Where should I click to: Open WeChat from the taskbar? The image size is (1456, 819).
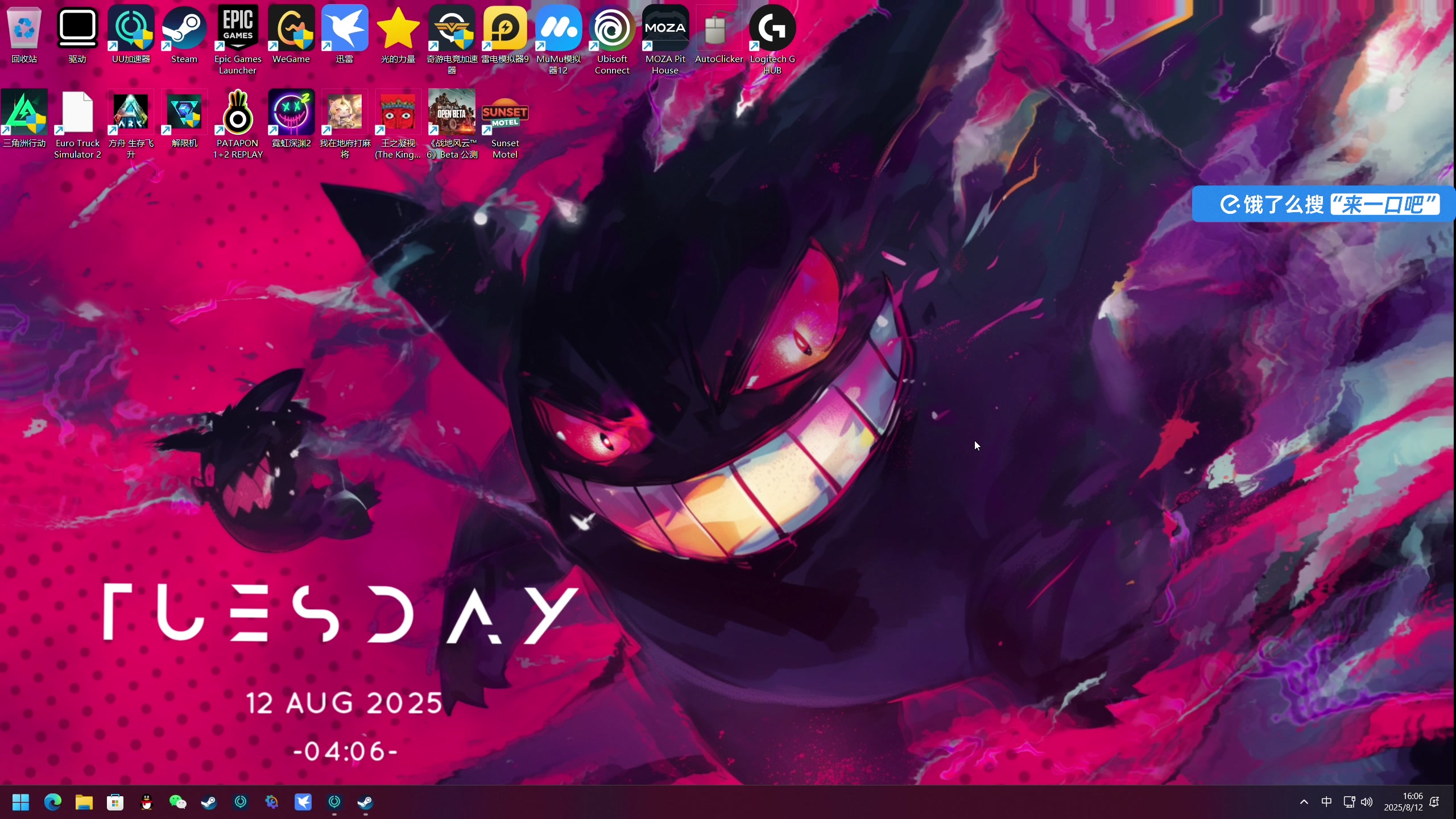178,802
